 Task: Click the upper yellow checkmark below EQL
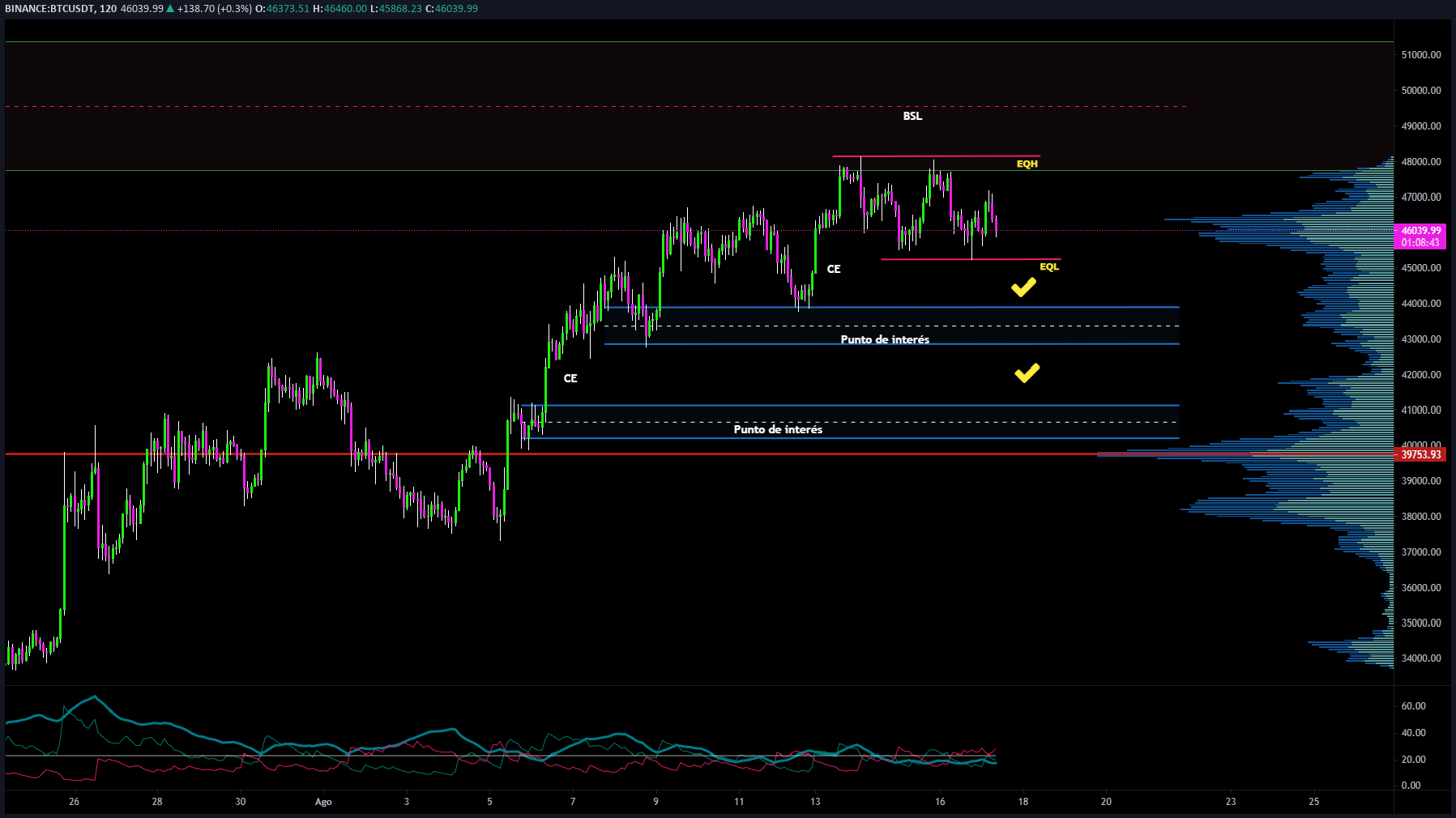coord(1023,288)
